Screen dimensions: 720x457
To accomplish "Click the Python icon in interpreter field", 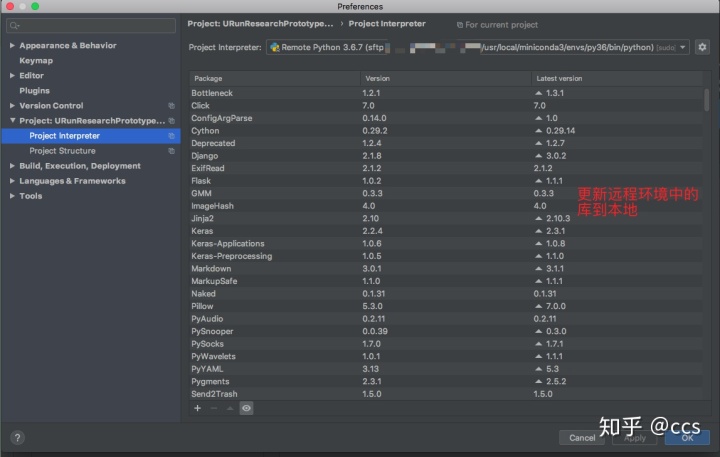I will click(x=275, y=47).
